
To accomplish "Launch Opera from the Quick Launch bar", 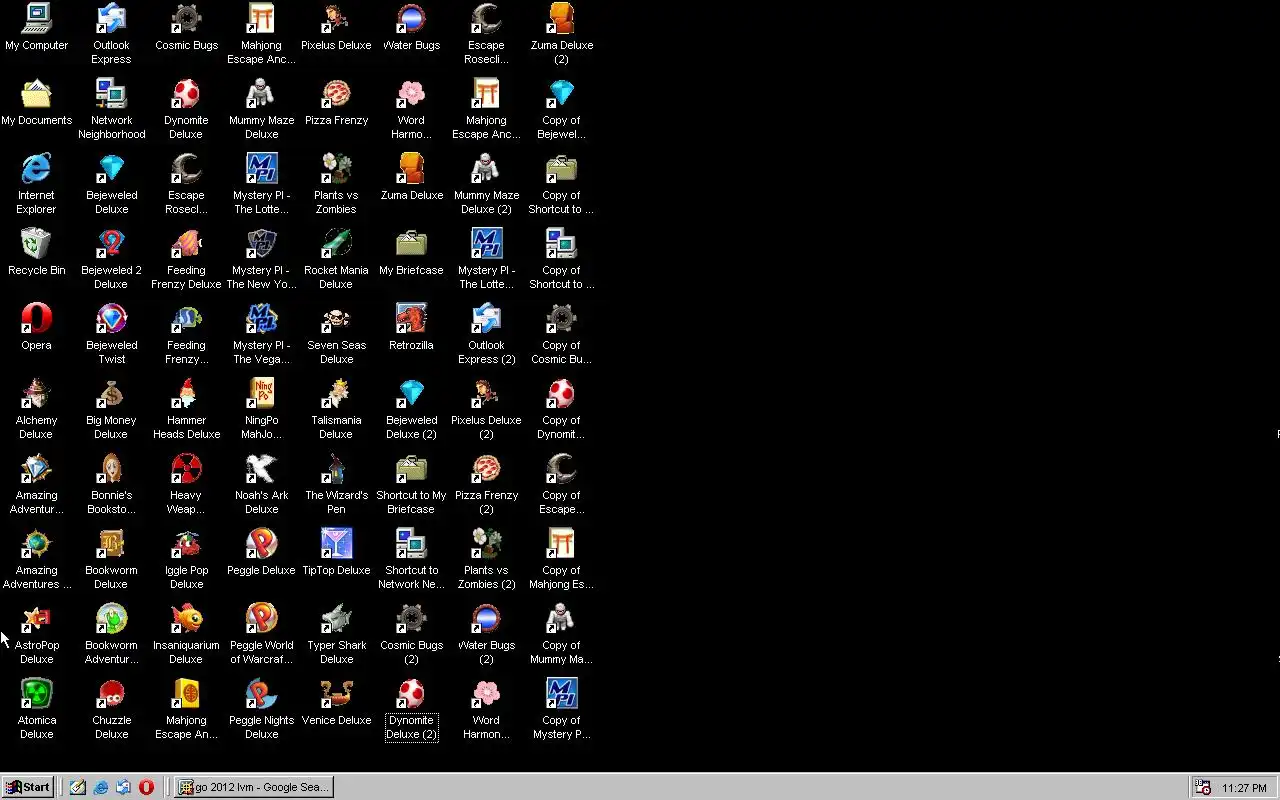I will tap(146, 787).
